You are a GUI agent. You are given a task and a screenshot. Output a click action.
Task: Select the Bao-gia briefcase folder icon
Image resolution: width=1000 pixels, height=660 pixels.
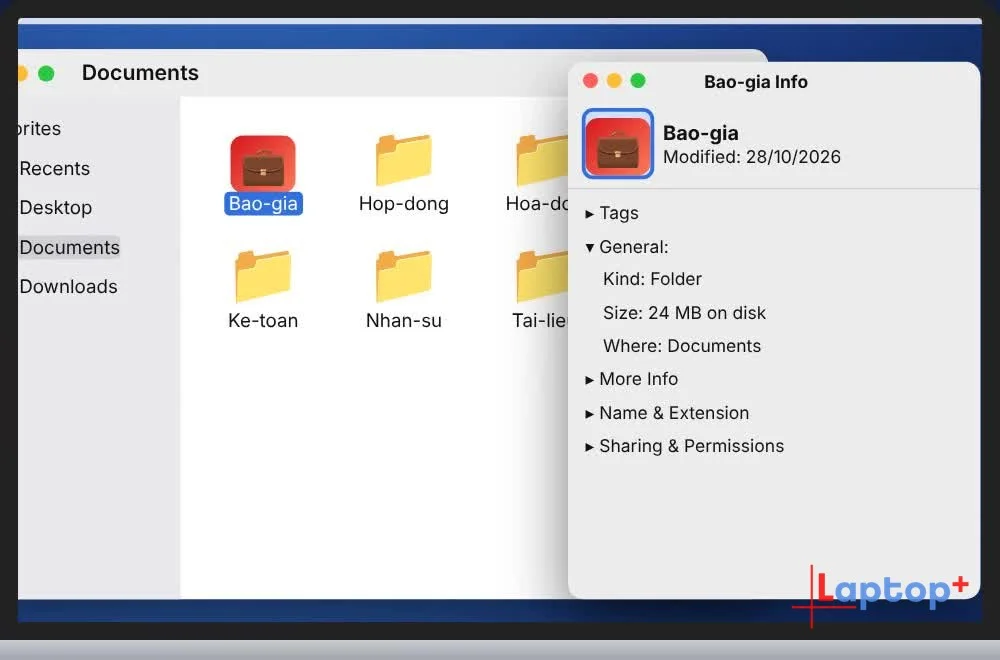[263, 163]
